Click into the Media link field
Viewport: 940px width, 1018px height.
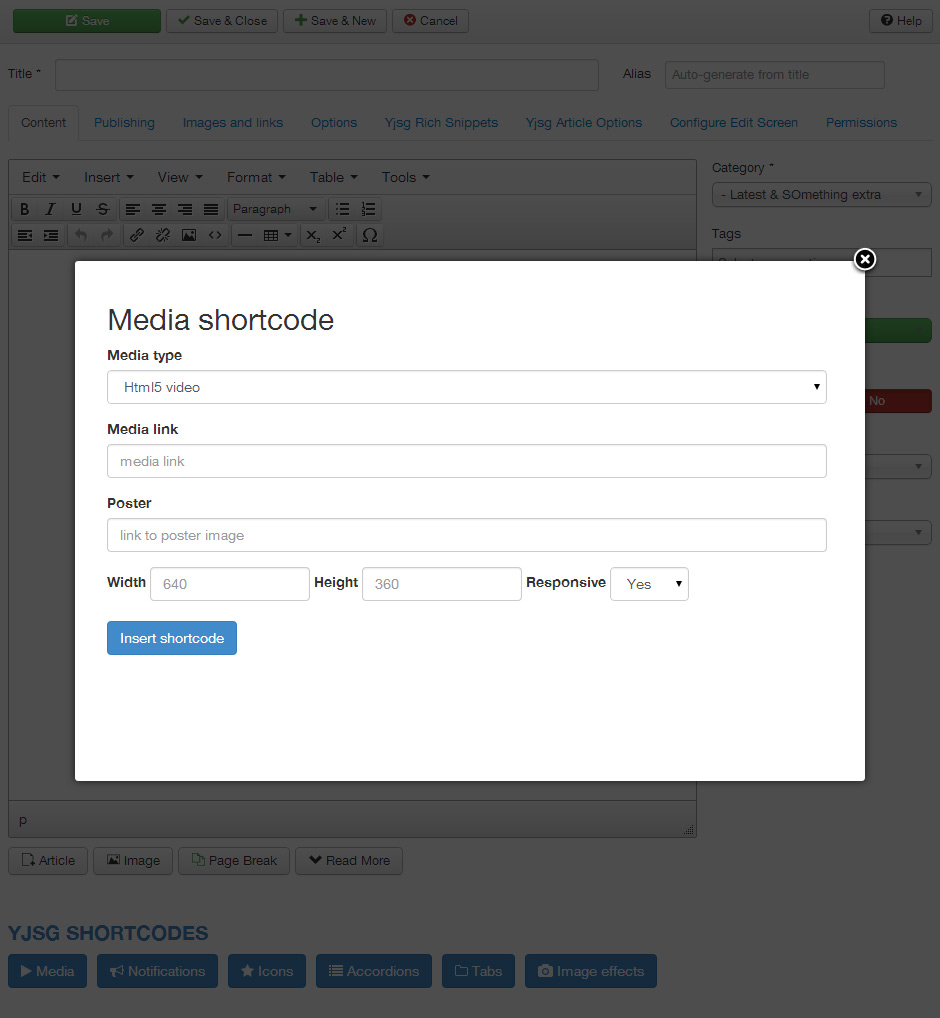tap(466, 461)
